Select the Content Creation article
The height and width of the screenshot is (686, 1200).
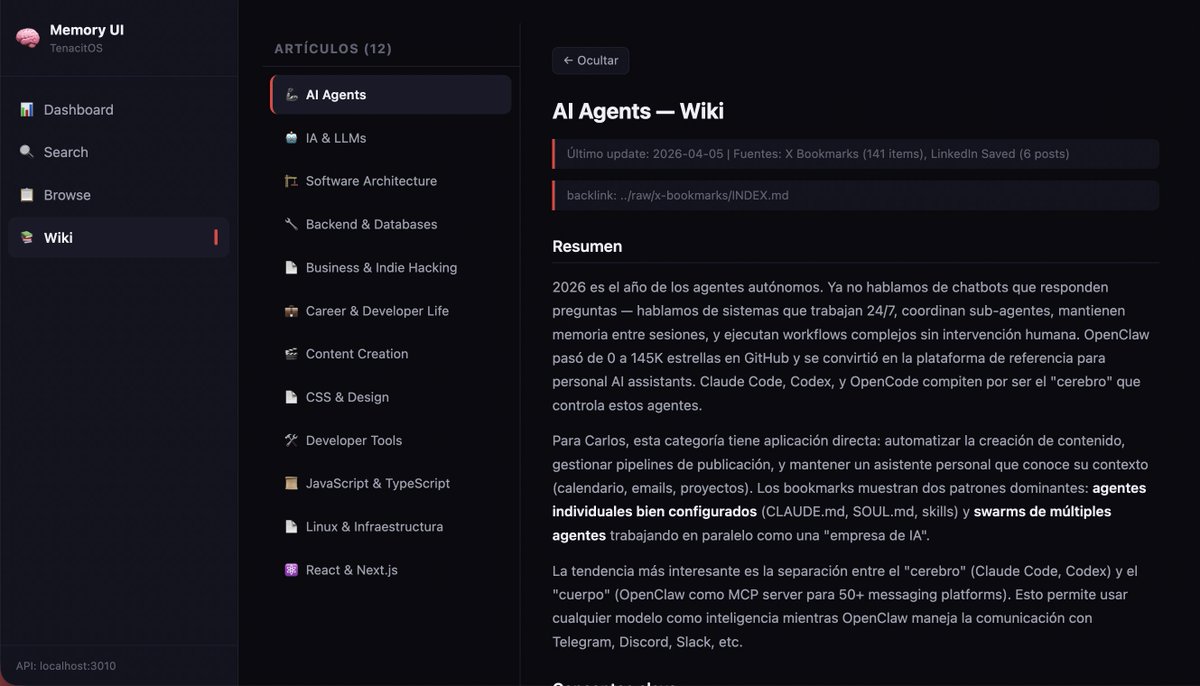pyautogui.click(x=391, y=354)
